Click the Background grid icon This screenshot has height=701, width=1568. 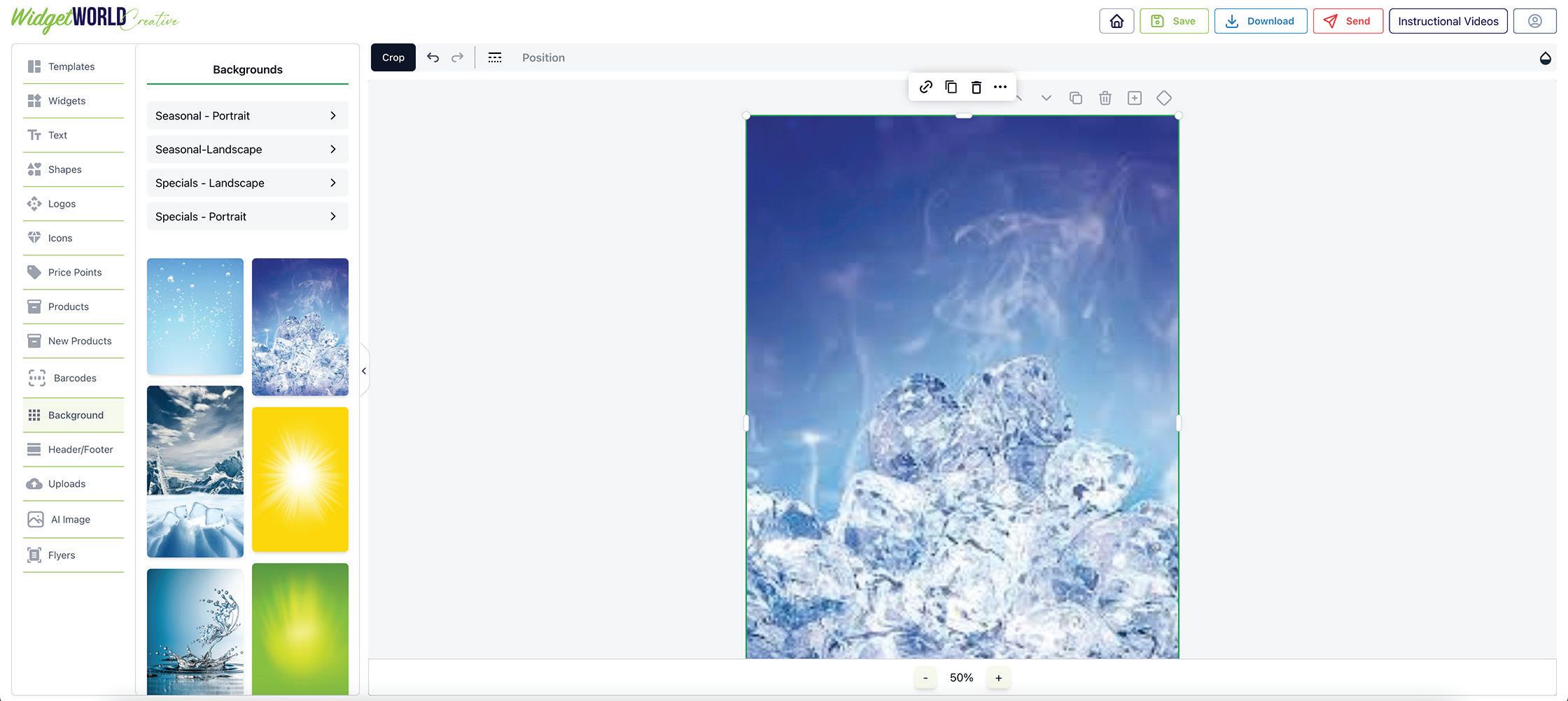point(34,415)
